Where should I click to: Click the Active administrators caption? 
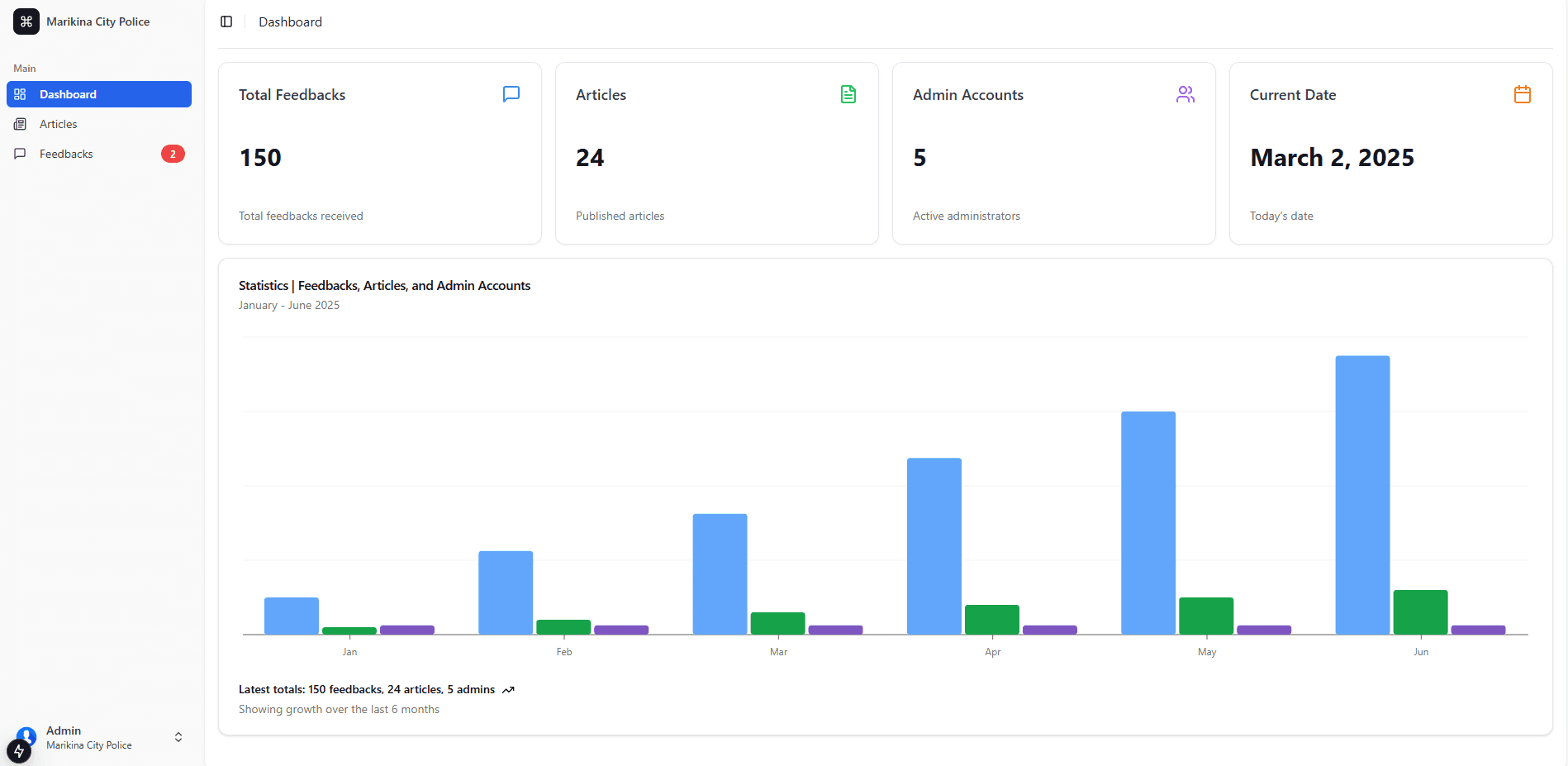click(x=967, y=216)
